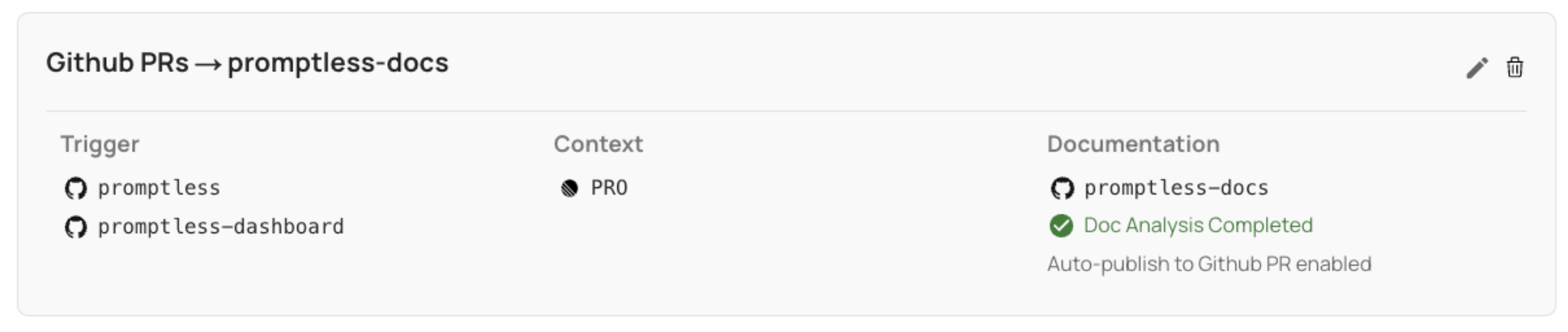Click the green checkmark status icon
This screenshot has height=332, width=1568.
click(x=1061, y=226)
